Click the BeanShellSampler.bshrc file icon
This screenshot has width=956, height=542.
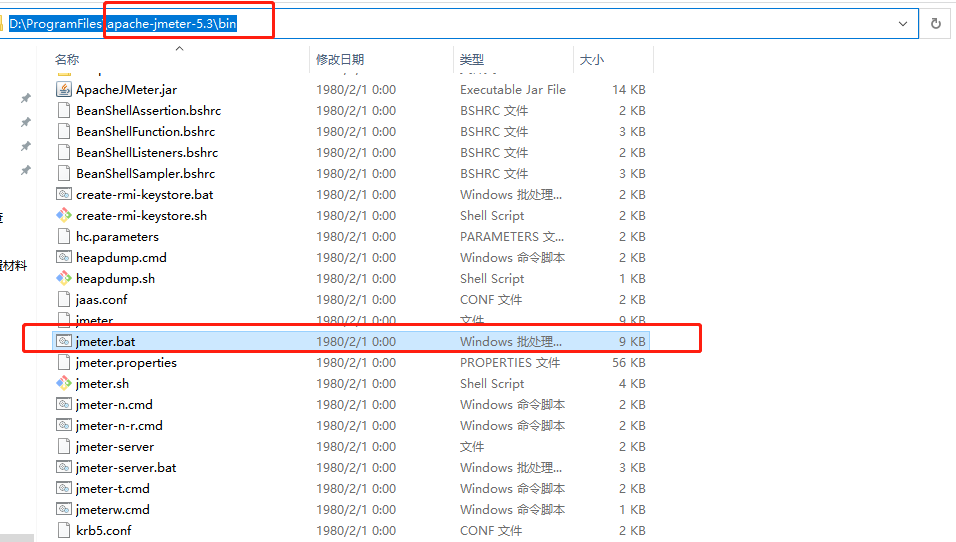pos(64,174)
